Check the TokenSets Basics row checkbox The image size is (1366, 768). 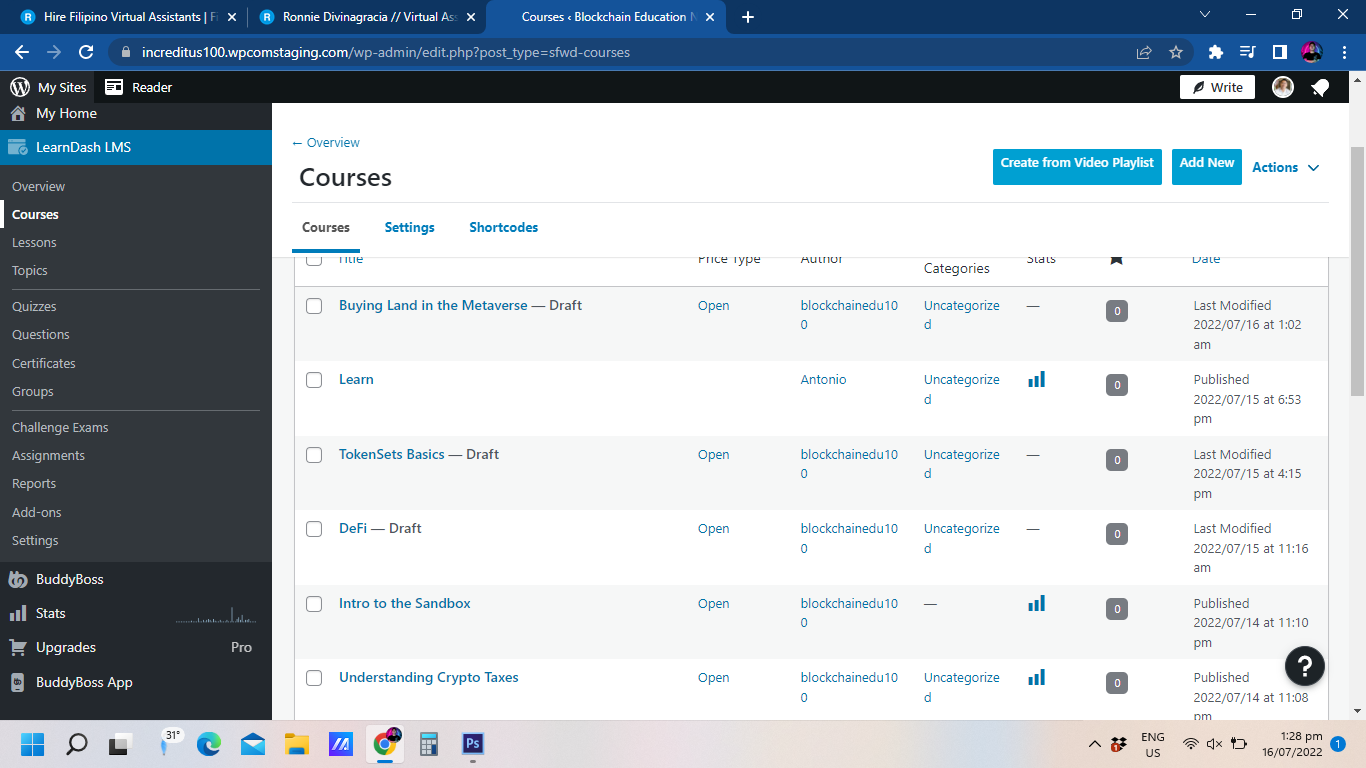coord(314,455)
